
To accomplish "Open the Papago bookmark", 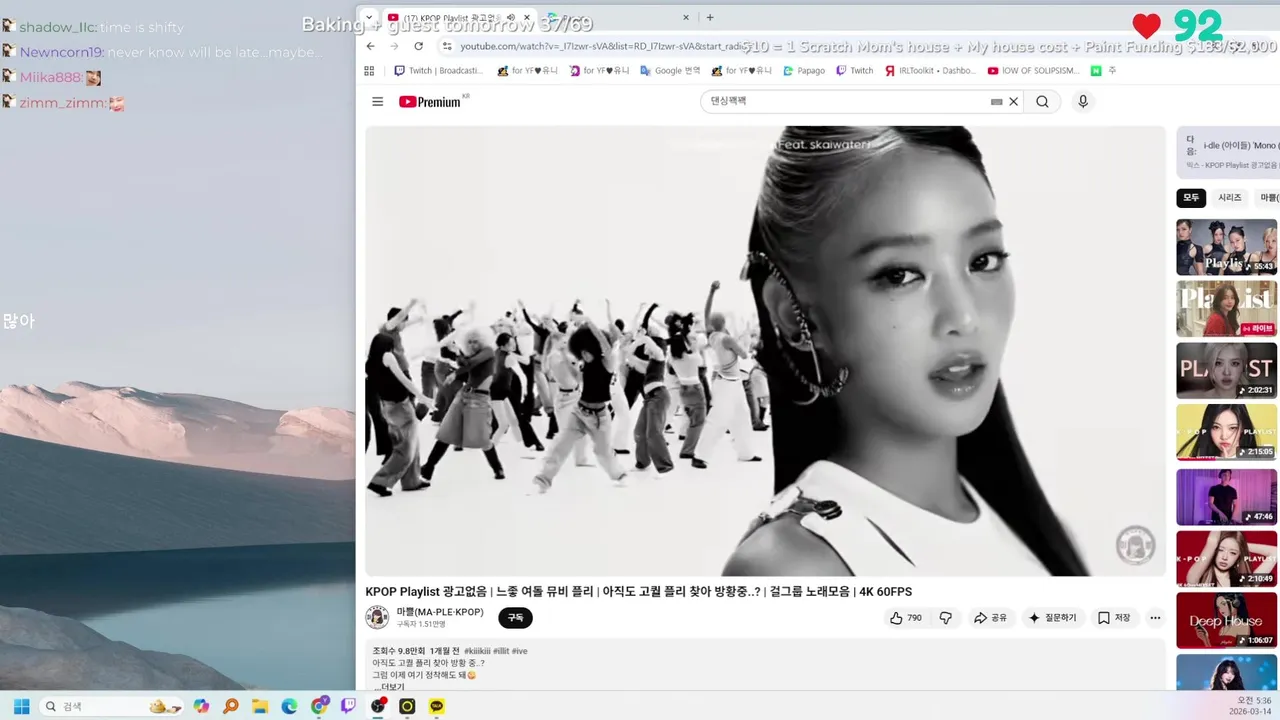I will point(804,71).
